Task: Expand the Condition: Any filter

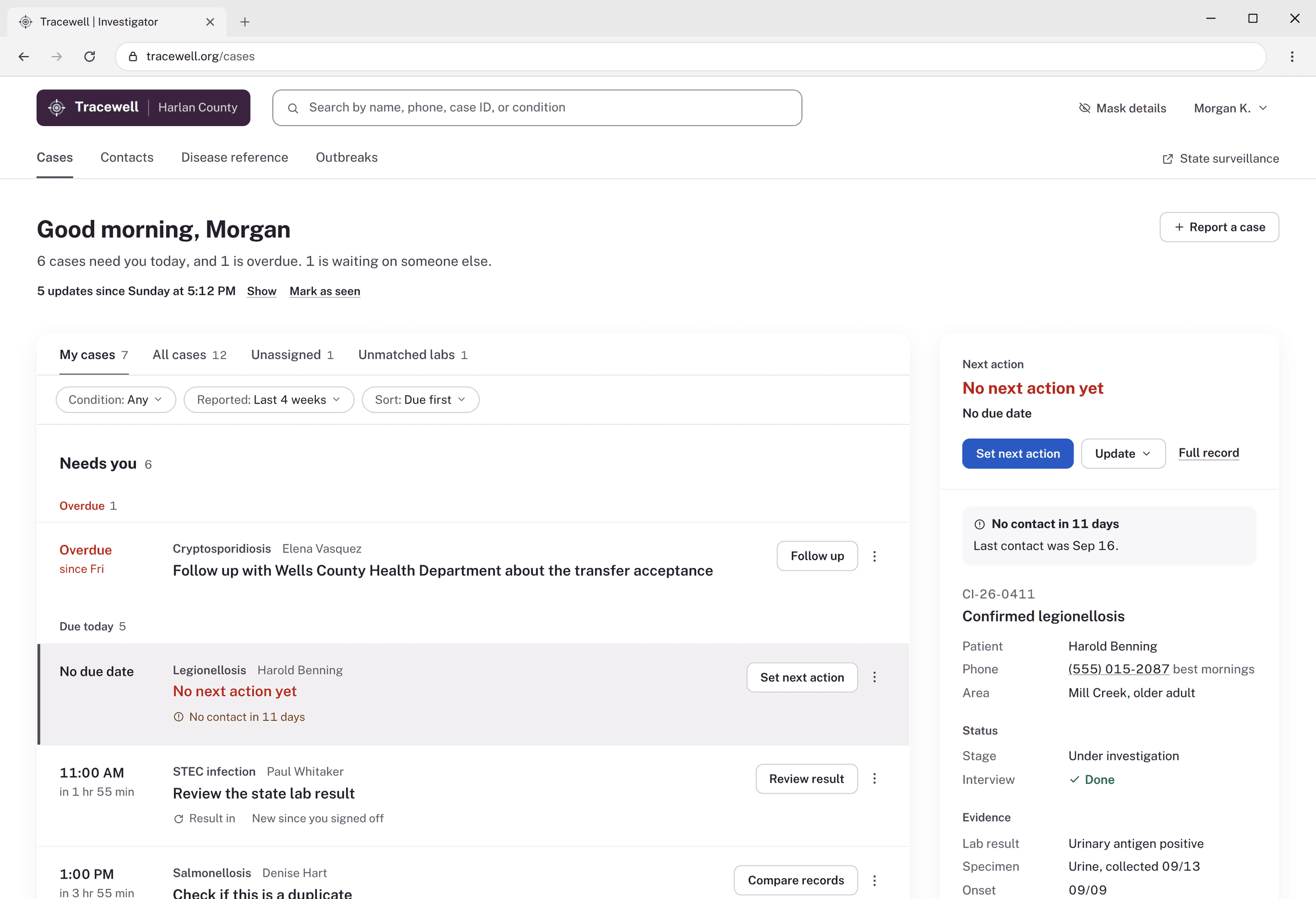Action: (x=116, y=400)
